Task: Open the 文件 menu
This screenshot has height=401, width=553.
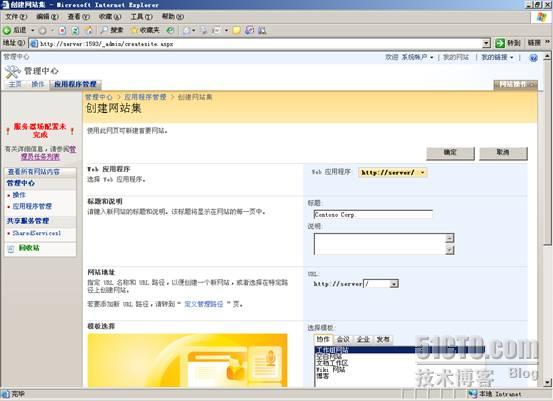Action: tap(16, 17)
